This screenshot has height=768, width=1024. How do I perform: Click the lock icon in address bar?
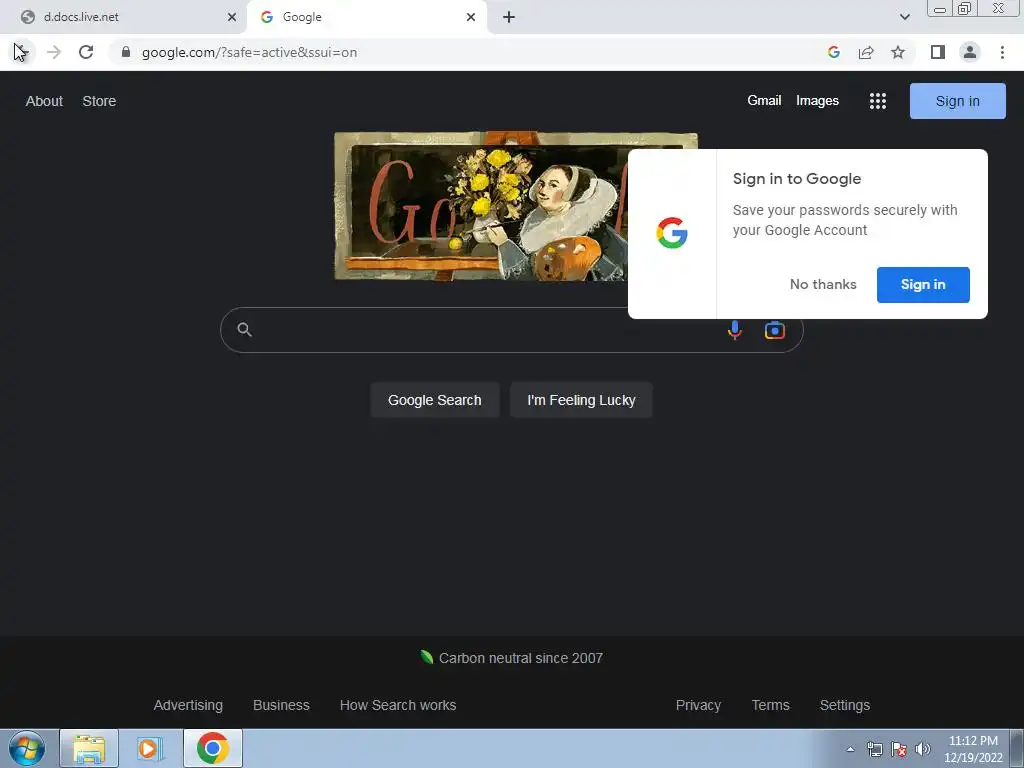126,52
